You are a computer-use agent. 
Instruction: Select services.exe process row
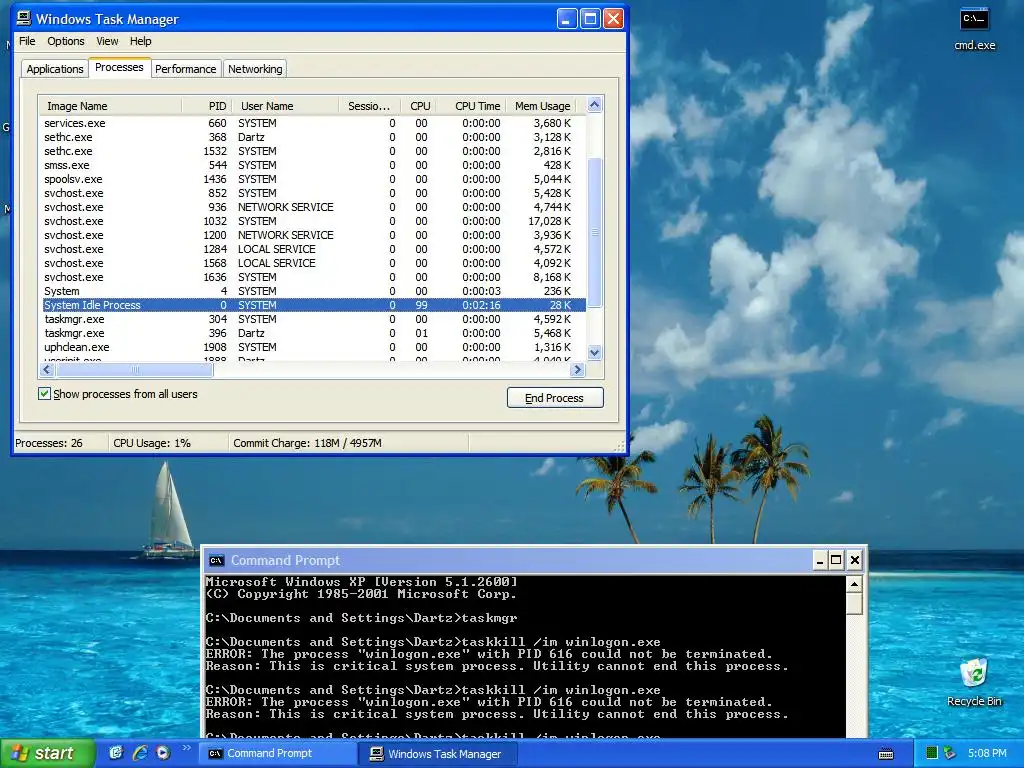(312, 123)
